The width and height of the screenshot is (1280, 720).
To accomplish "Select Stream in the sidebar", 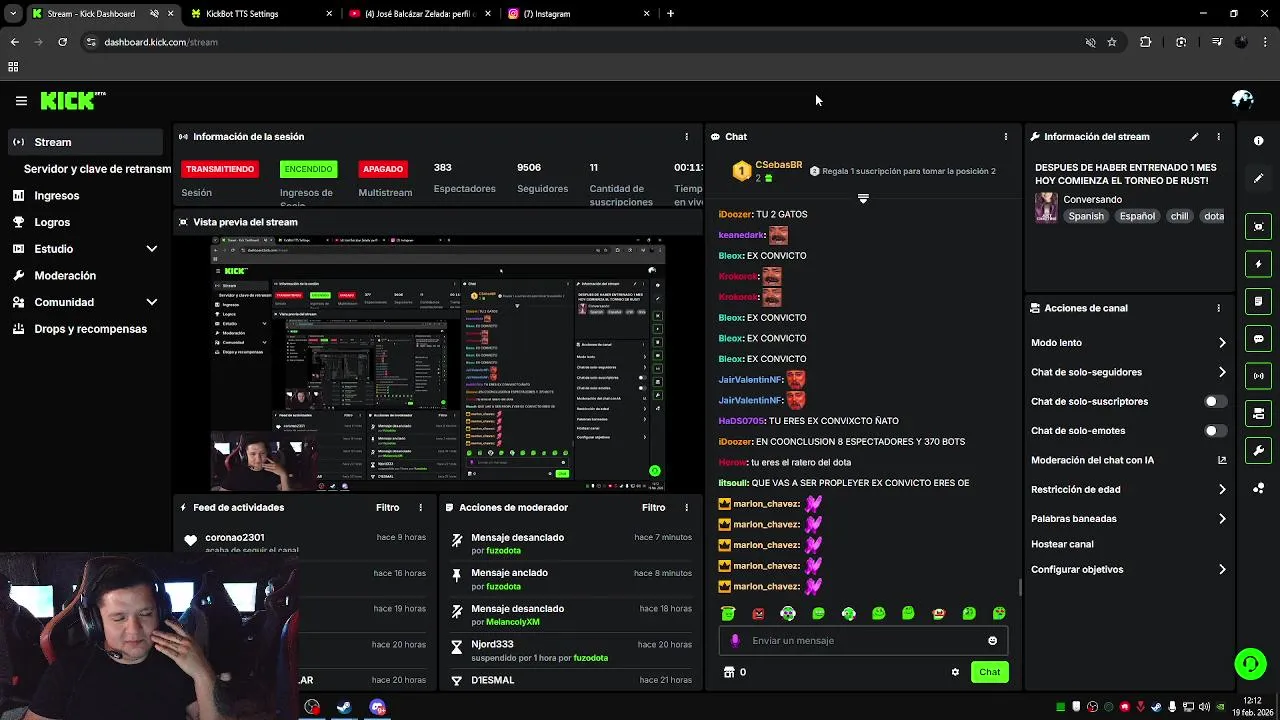I will coord(85,142).
